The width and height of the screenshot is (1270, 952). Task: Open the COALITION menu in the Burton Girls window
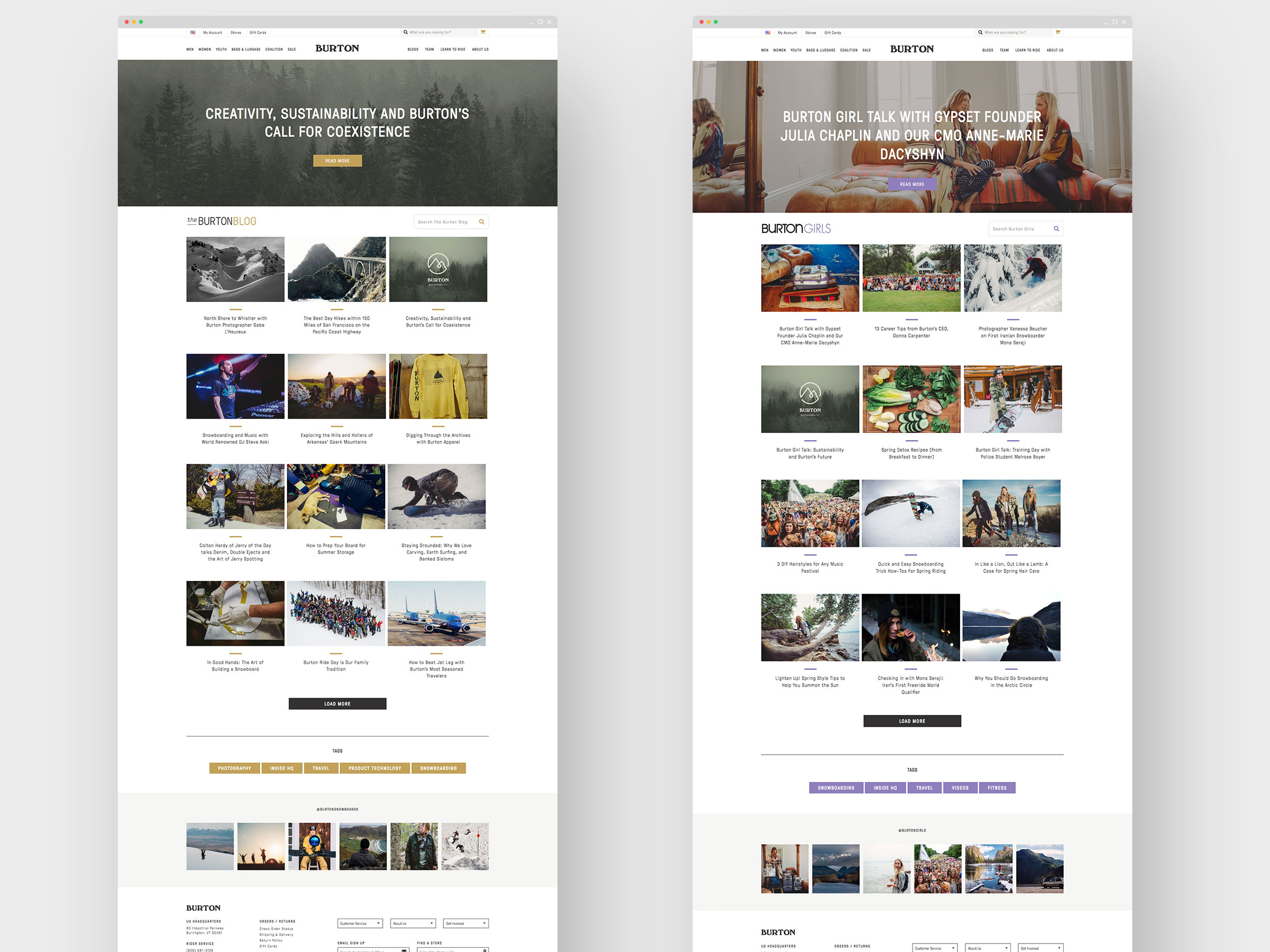click(849, 50)
